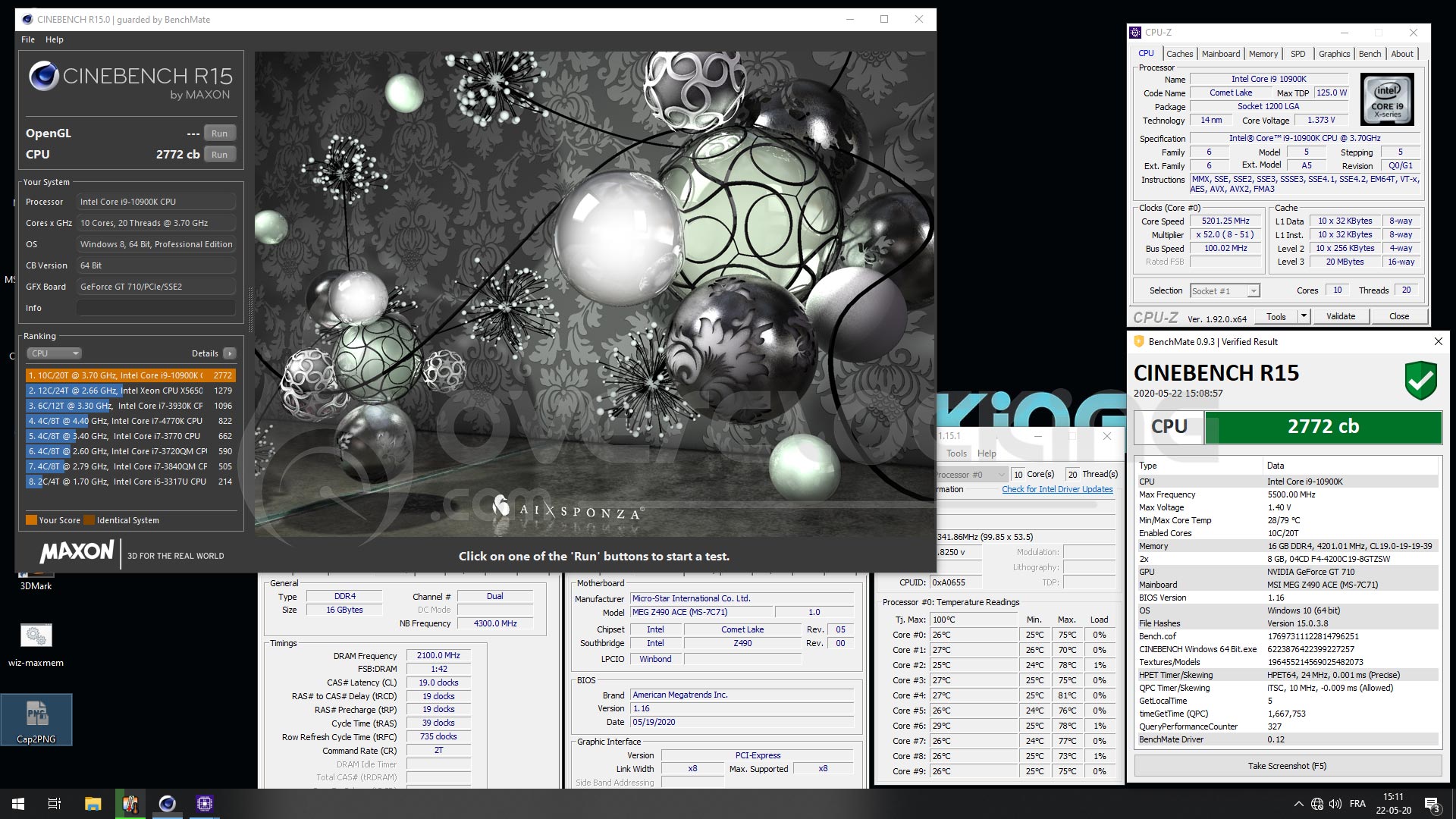Open the Cap2PNG desktop shortcut
The image size is (1456, 819).
click(36, 720)
